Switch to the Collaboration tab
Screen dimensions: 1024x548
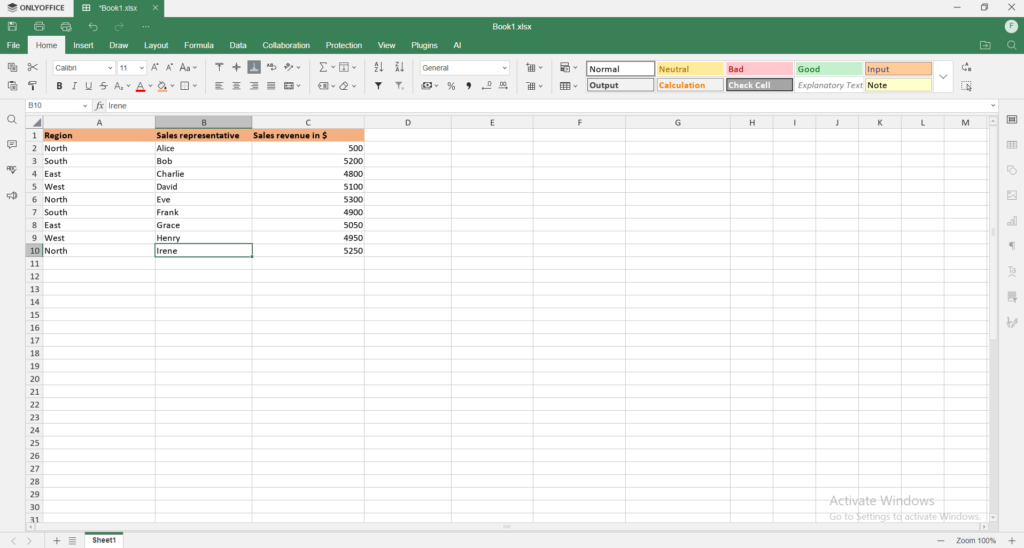[286, 45]
